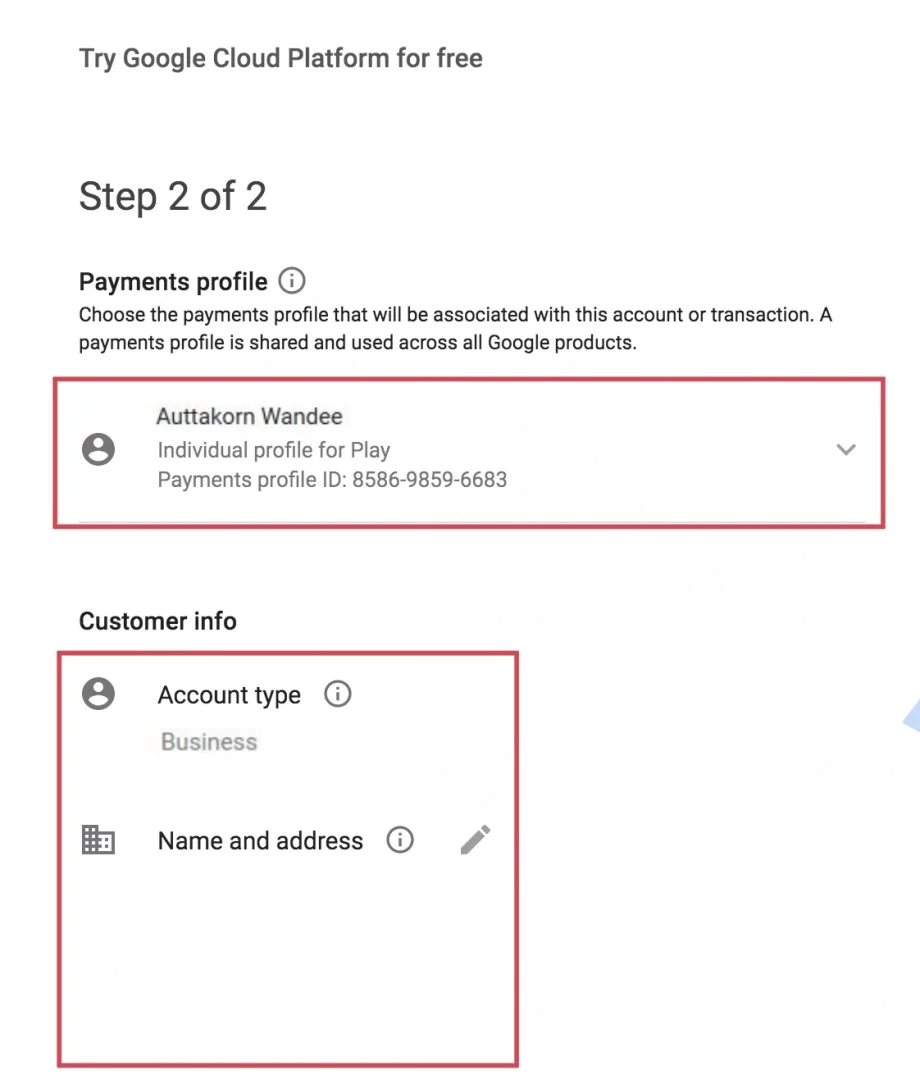Click the Payments profile ID 8586-9859-6683 text
This screenshot has height=1079, width=920.
pos(332,480)
